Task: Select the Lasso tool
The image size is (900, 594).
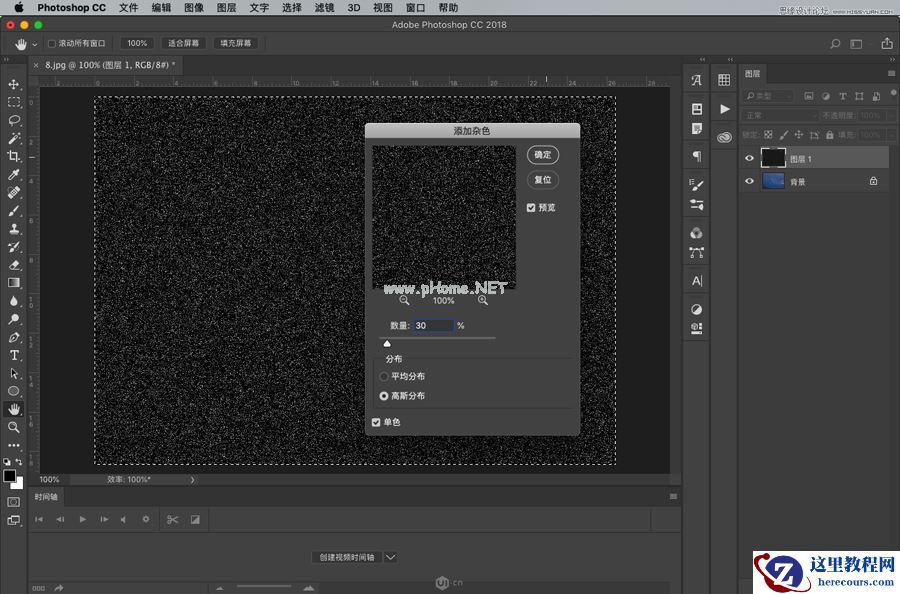Action: tap(14, 120)
